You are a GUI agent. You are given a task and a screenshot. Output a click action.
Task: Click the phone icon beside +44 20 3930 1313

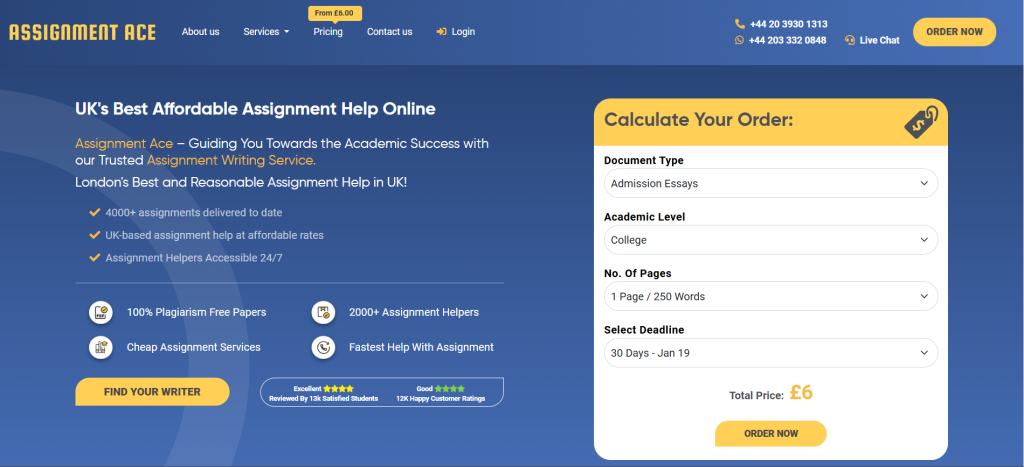(739, 24)
